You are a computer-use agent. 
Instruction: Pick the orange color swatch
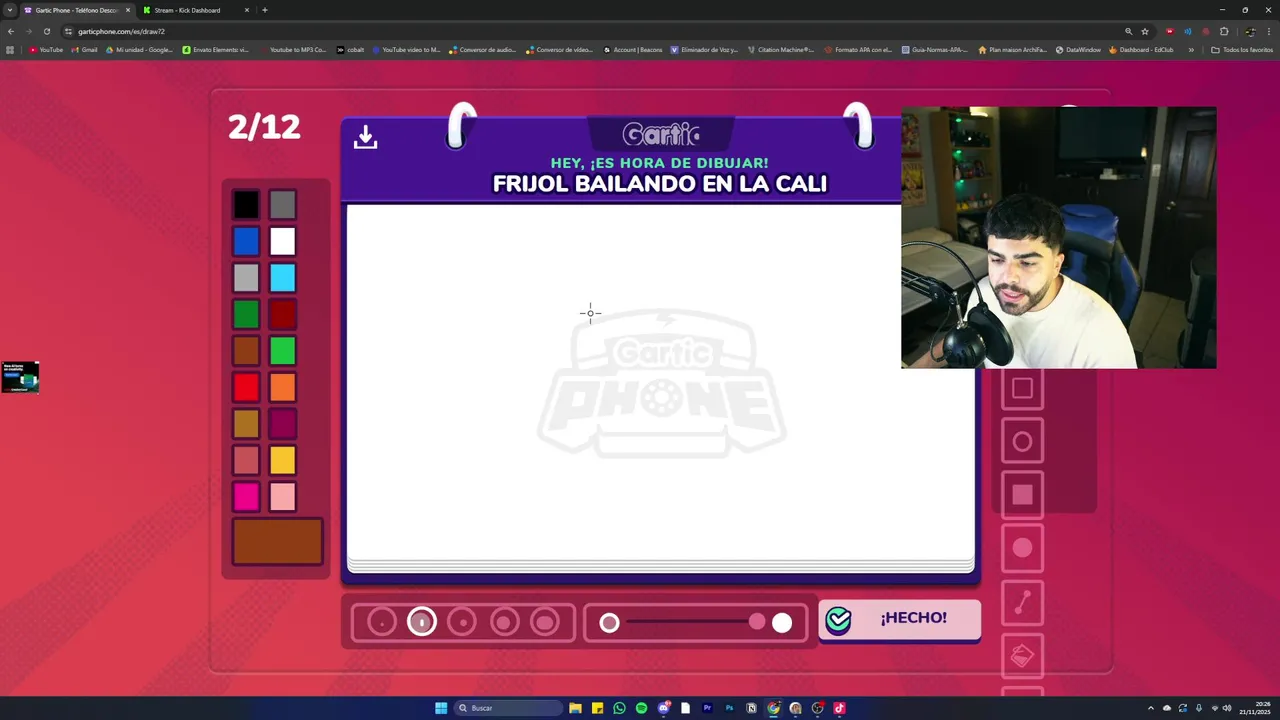pyautogui.click(x=283, y=387)
